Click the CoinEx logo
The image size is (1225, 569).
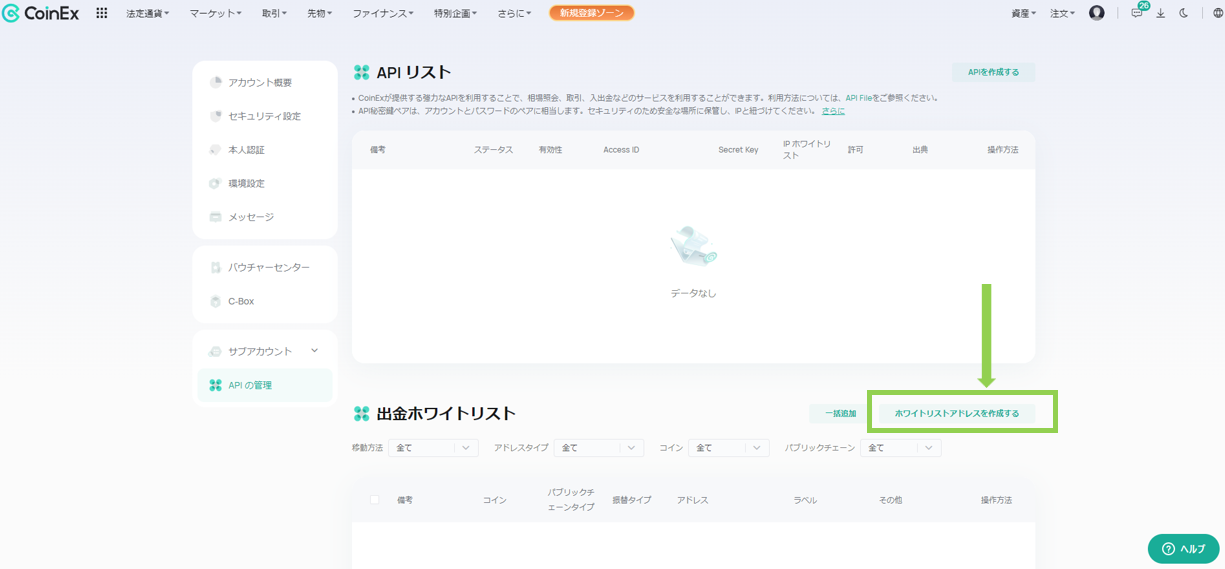(x=40, y=13)
